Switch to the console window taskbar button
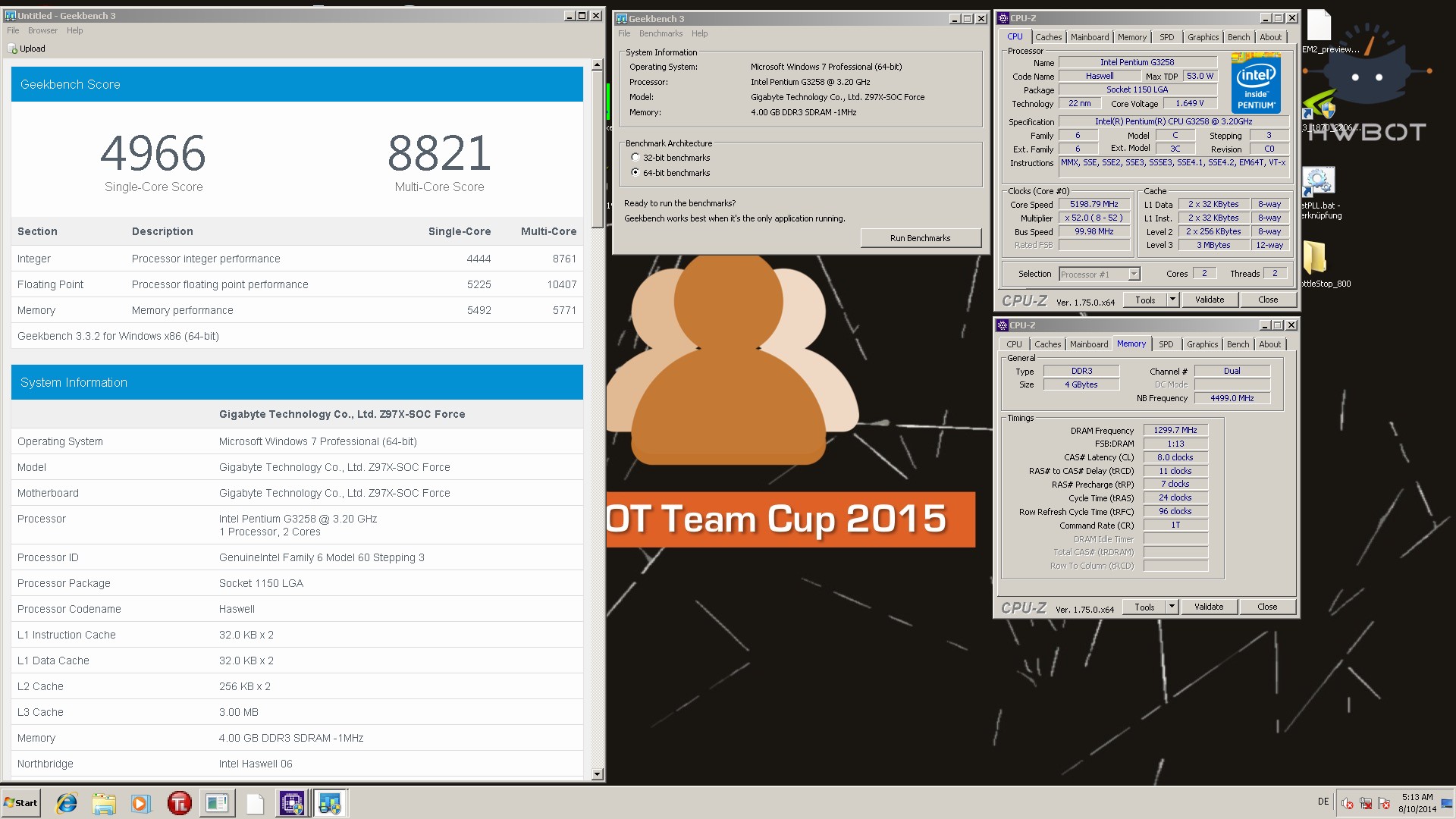Screen dimensions: 1456x819 click(217, 803)
